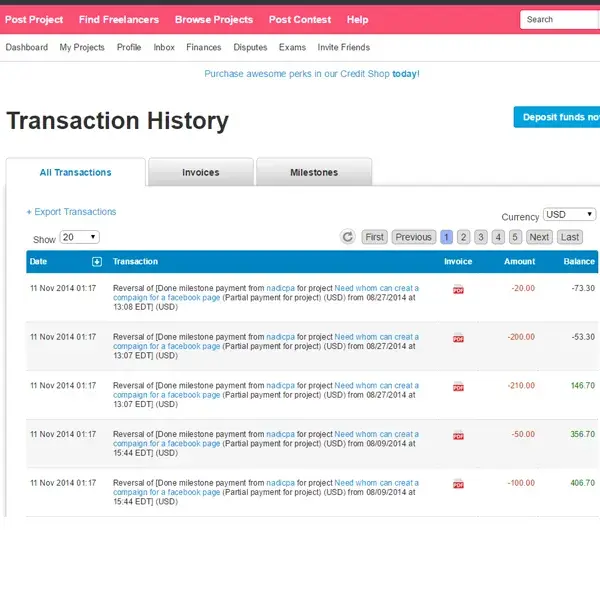The image size is (600, 600).
Task: Click into the Search input field
Action: 560,19
